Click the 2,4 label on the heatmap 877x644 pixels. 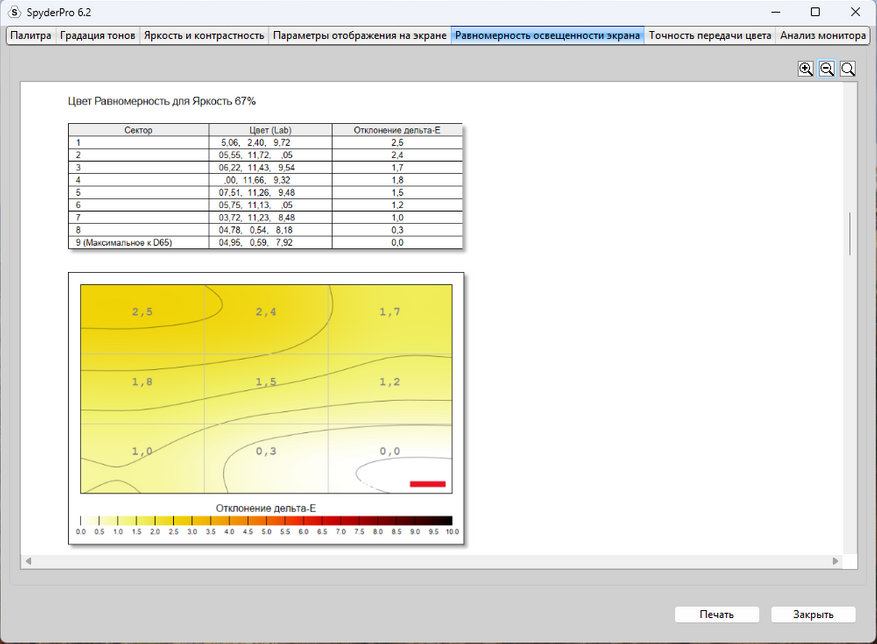pyautogui.click(x=266, y=312)
